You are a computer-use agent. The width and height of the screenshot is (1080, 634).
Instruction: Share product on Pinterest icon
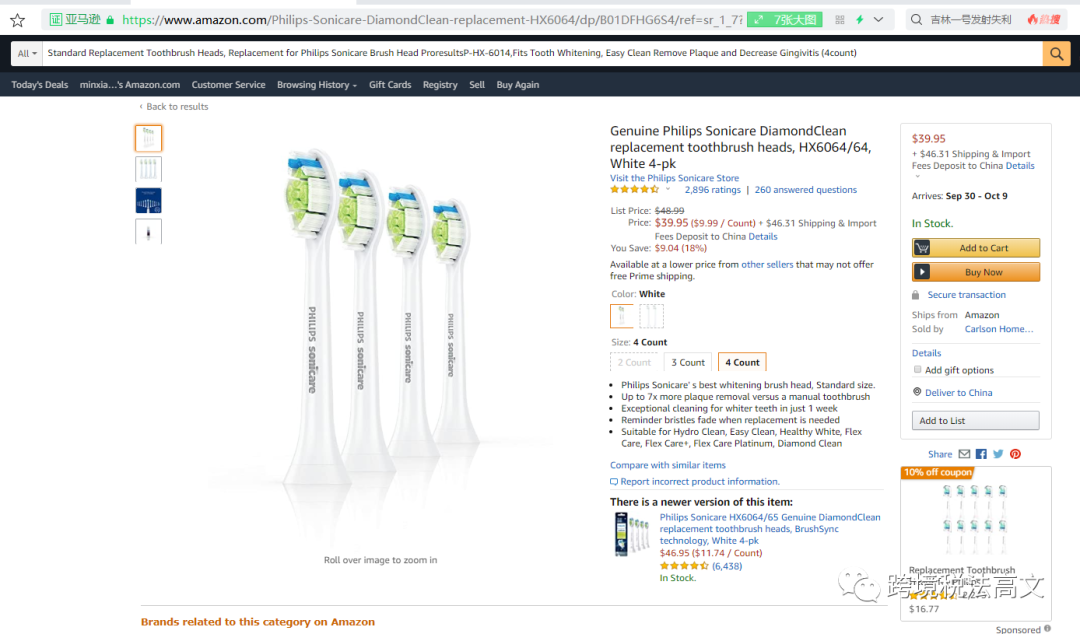pos(1015,454)
